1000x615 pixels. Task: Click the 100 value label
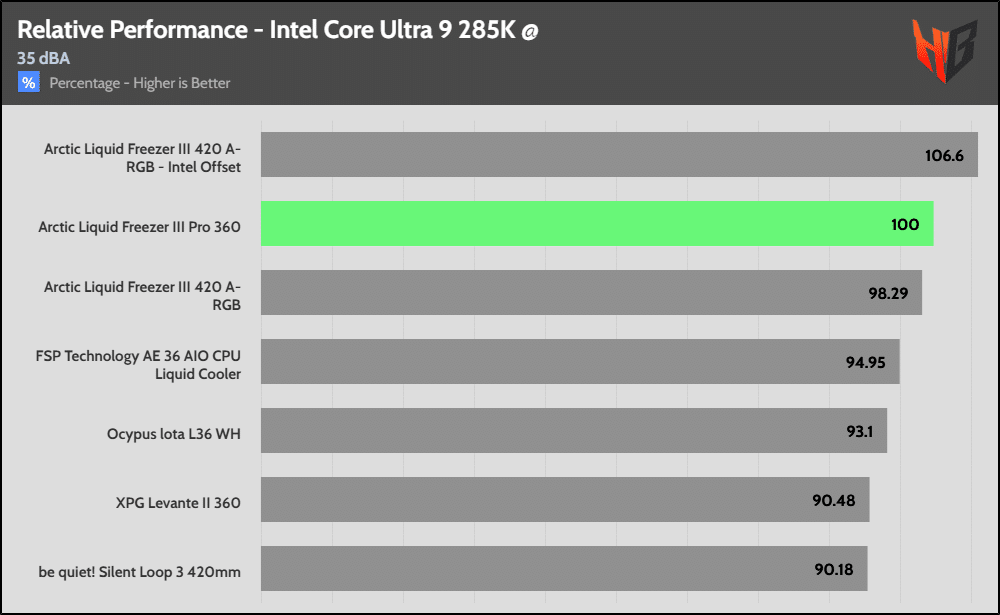click(x=905, y=224)
